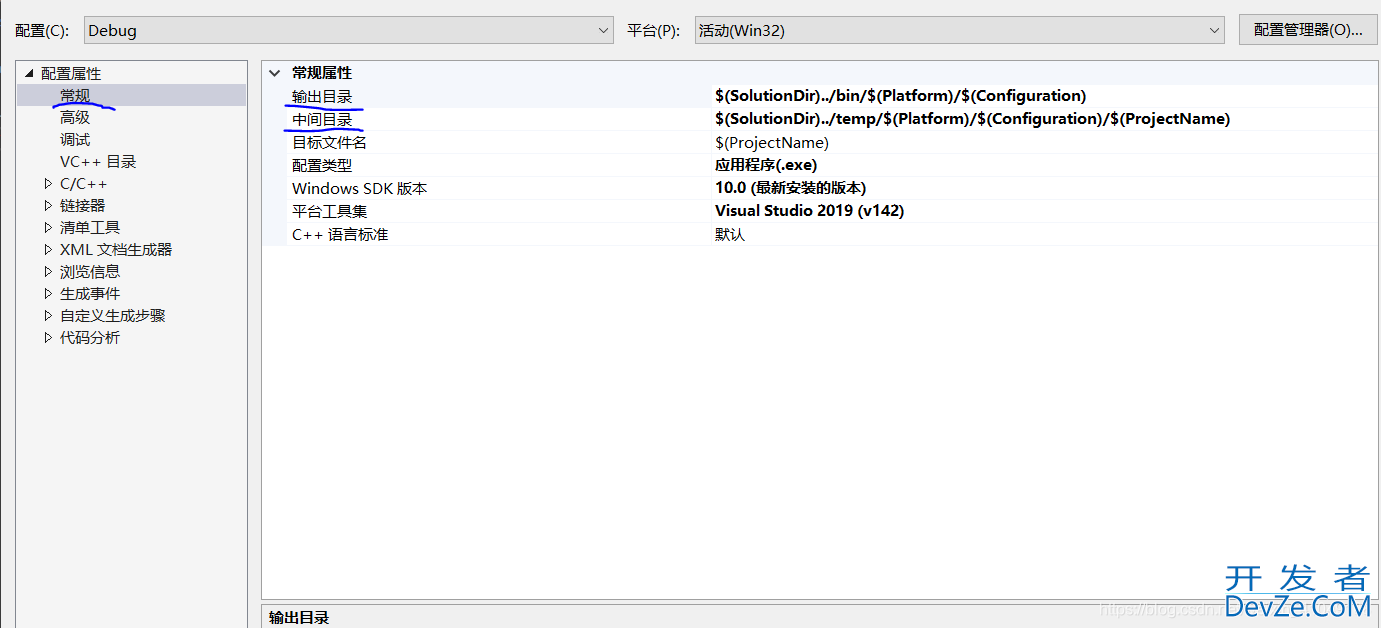Expand the 代码分析 node arrow
This screenshot has width=1381, height=628.
[x=48, y=337]
